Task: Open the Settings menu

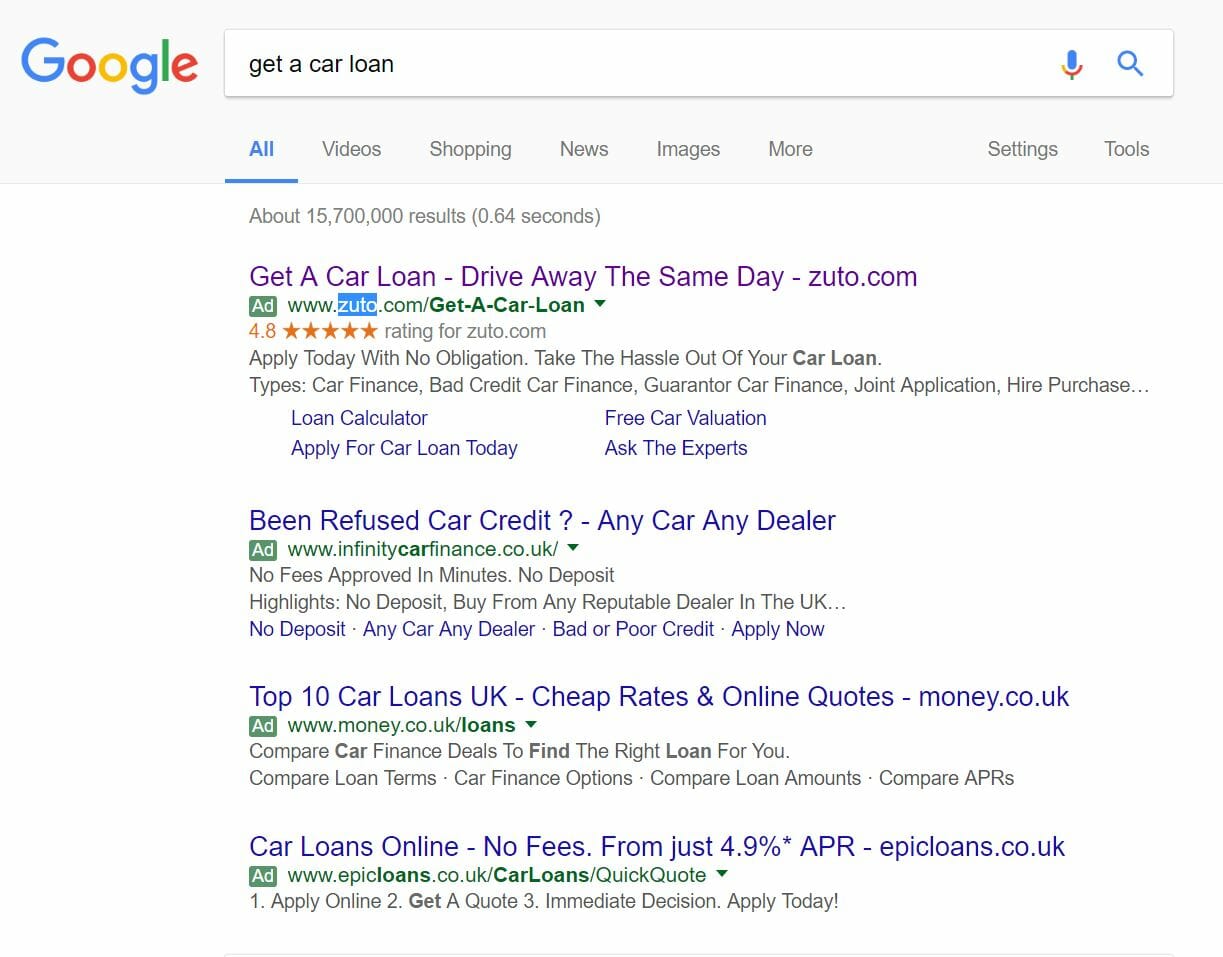Action: coord(1022,149)
